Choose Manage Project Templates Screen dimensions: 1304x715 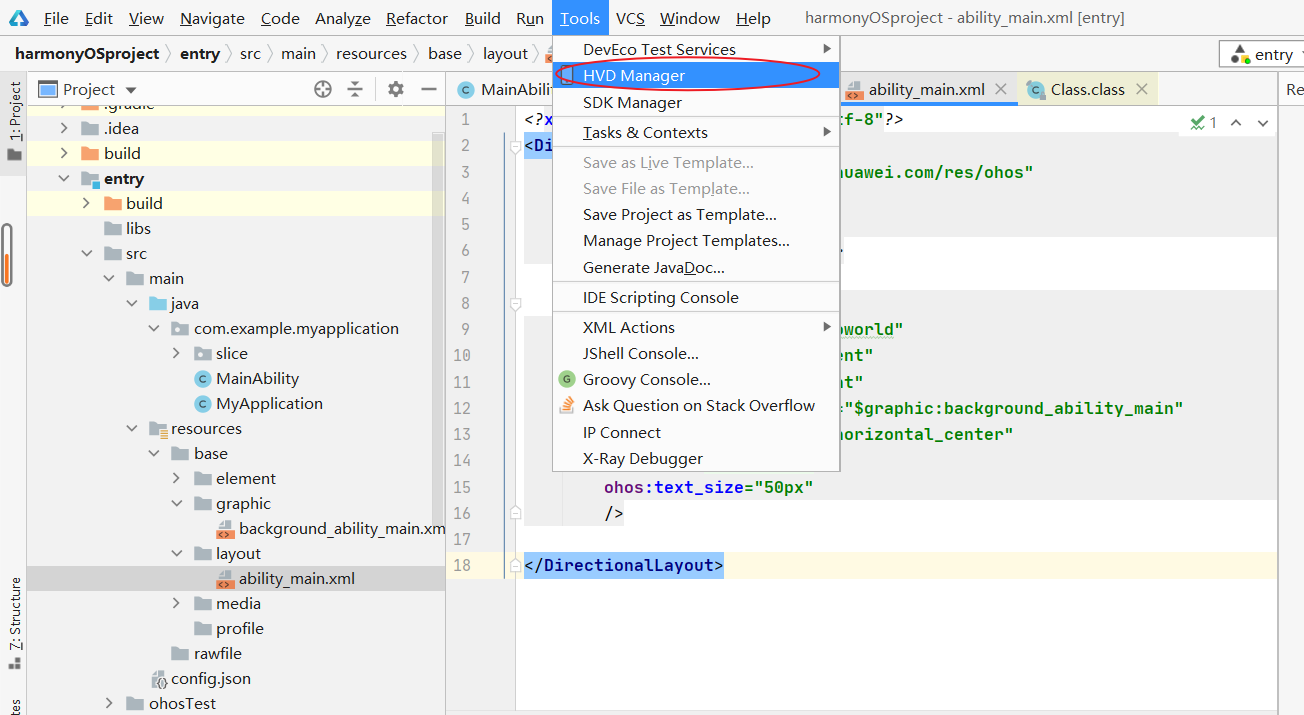click(x=696, y=241)
